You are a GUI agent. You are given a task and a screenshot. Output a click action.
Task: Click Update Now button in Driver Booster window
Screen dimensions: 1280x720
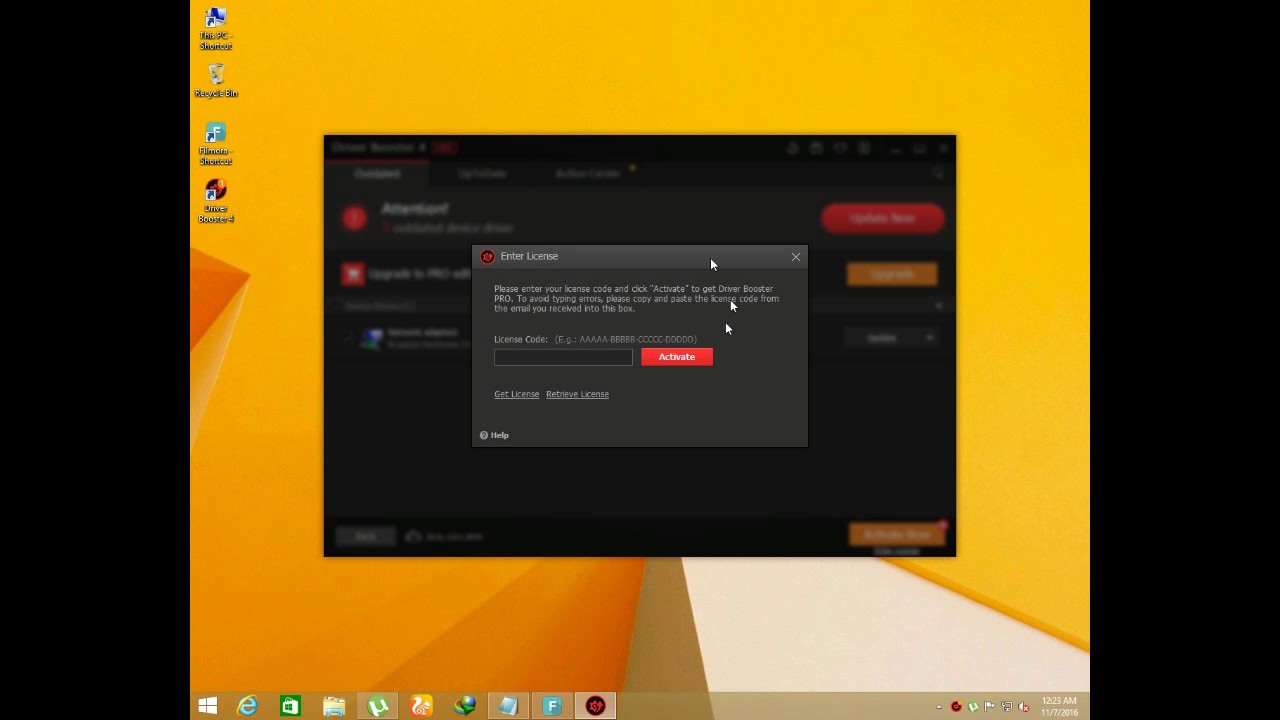(883, 218)
